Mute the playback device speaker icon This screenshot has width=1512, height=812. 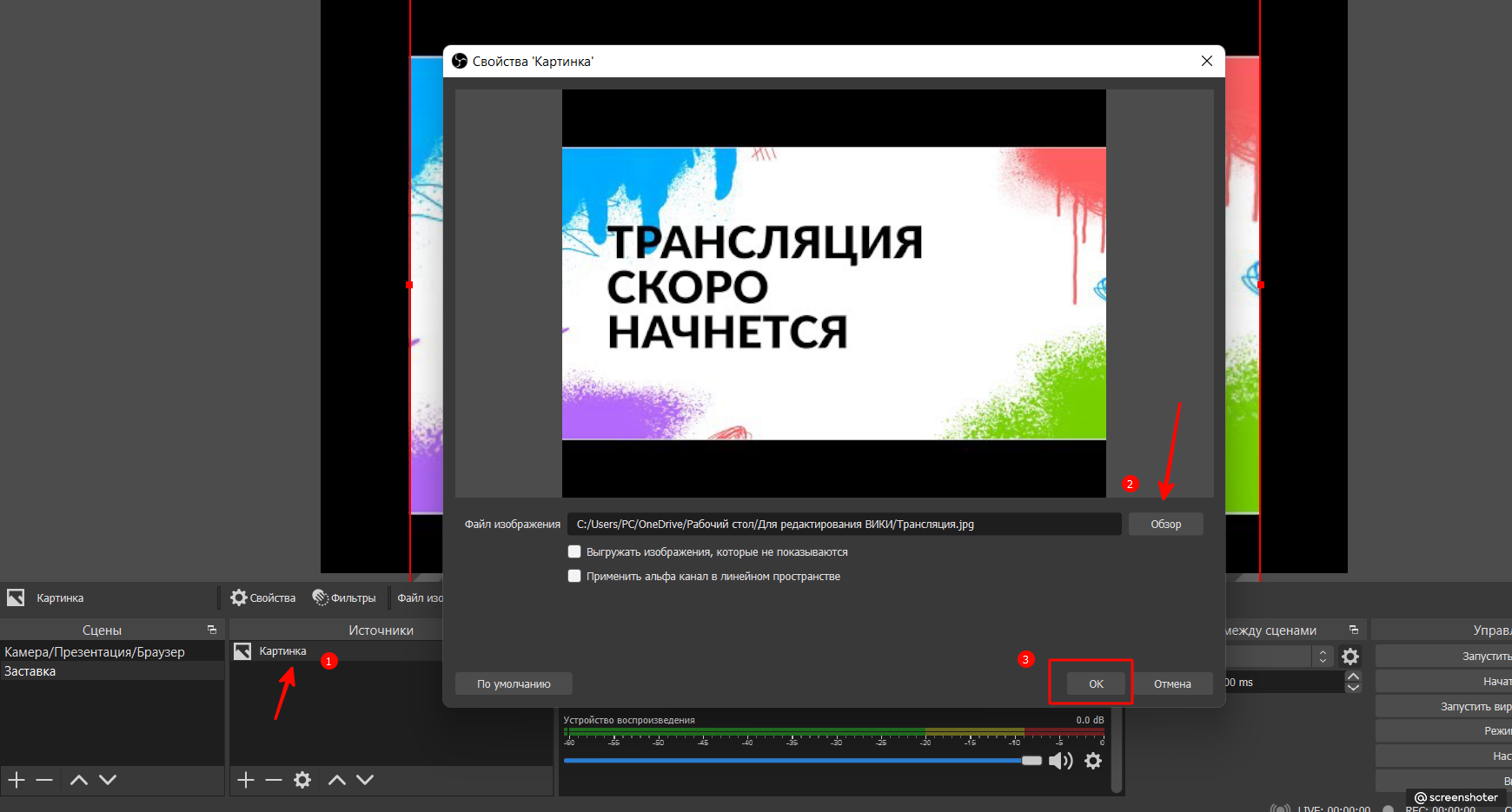tap(1060, 762)
